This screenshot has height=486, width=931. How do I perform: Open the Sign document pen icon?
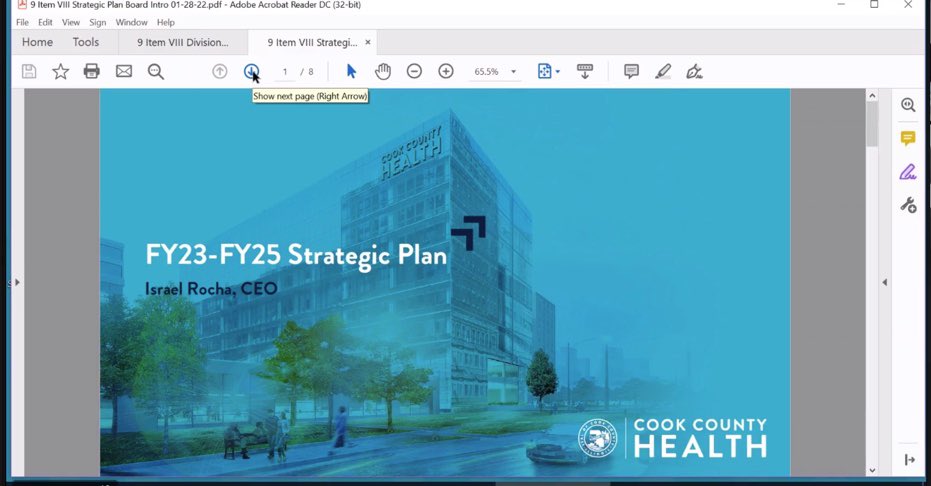point(694,72)
